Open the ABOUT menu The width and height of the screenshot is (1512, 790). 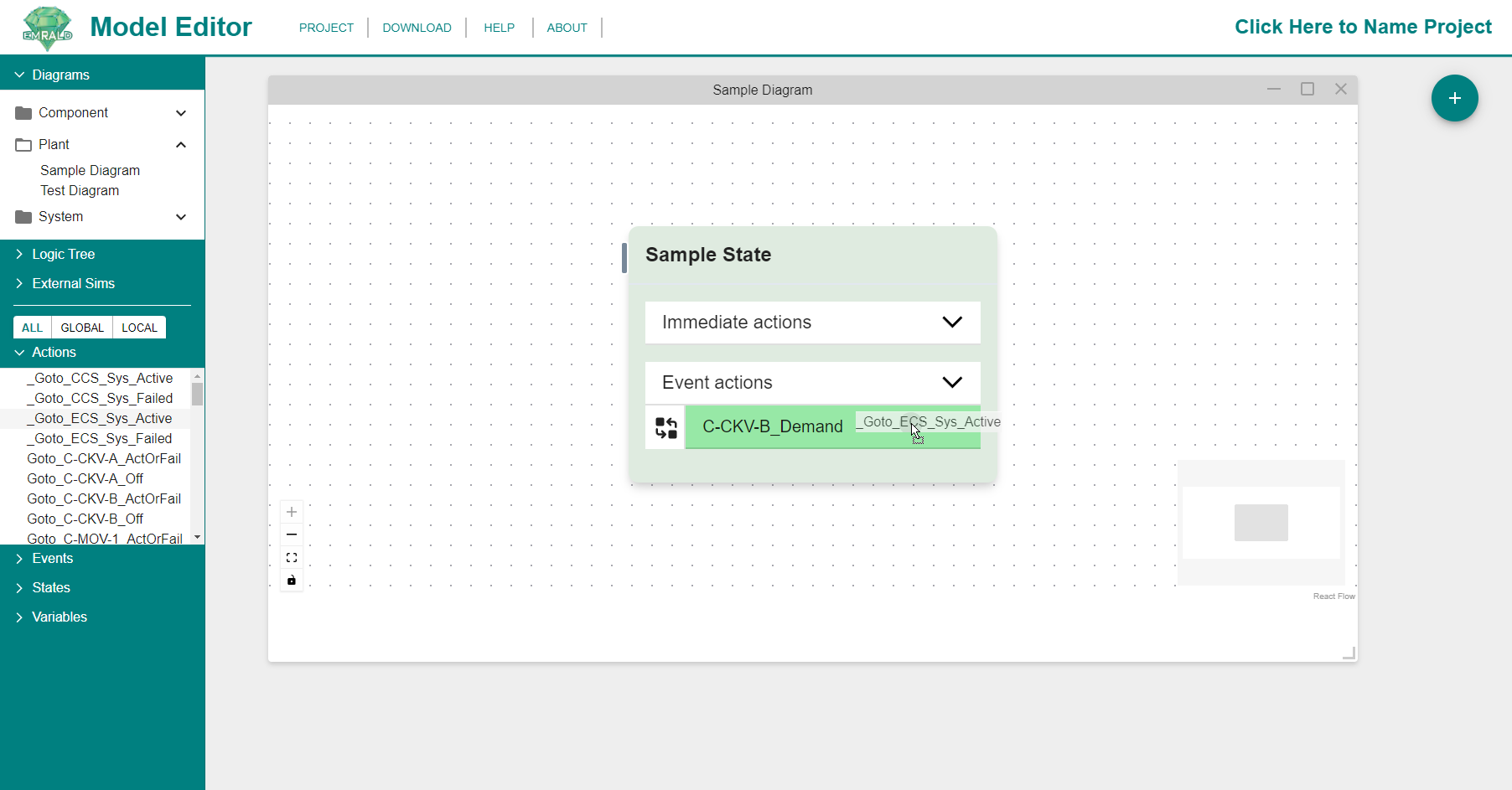tap(567, 28)
